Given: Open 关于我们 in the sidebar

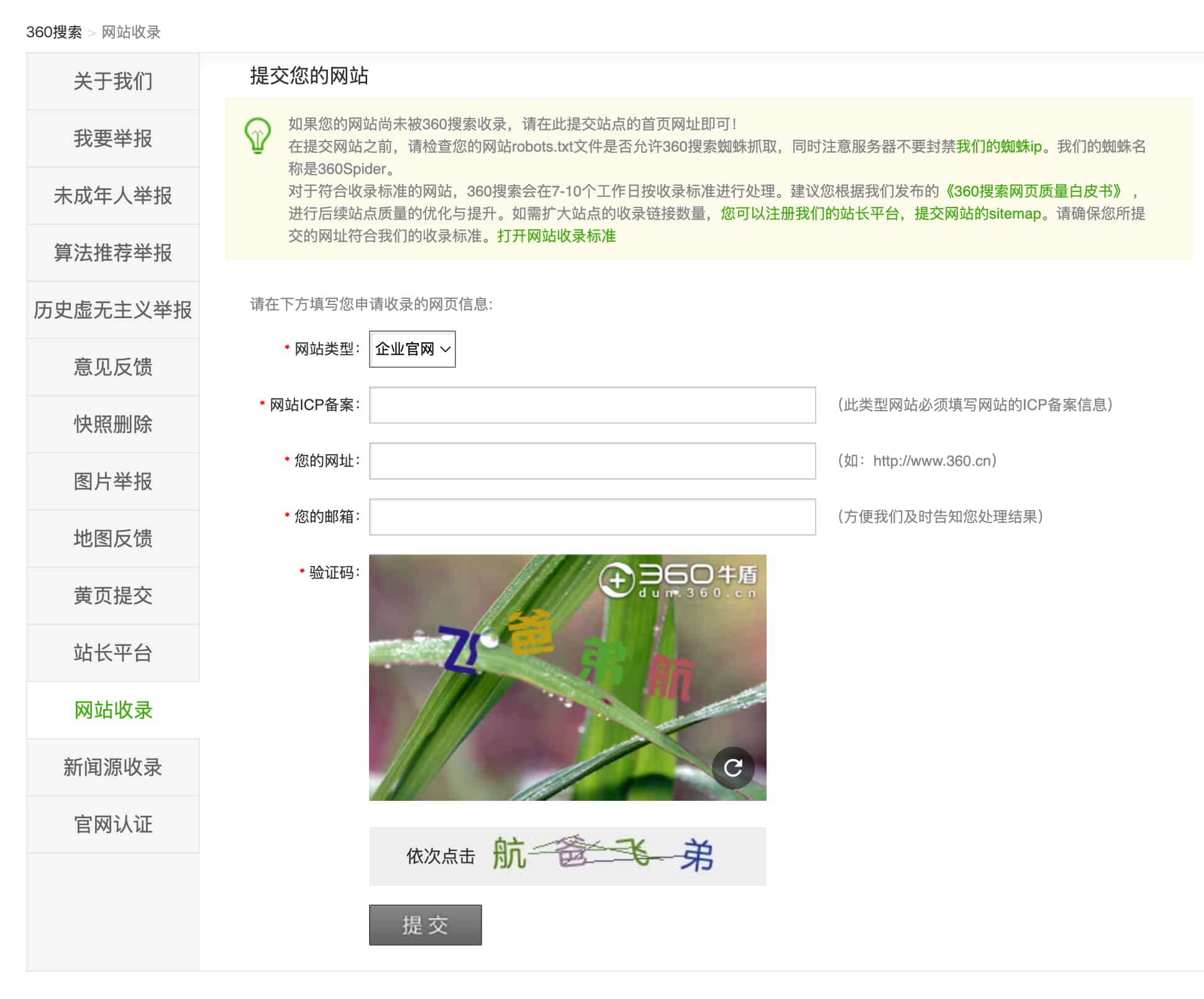Looking at the screenshot, I should click(x=113, y=81).
